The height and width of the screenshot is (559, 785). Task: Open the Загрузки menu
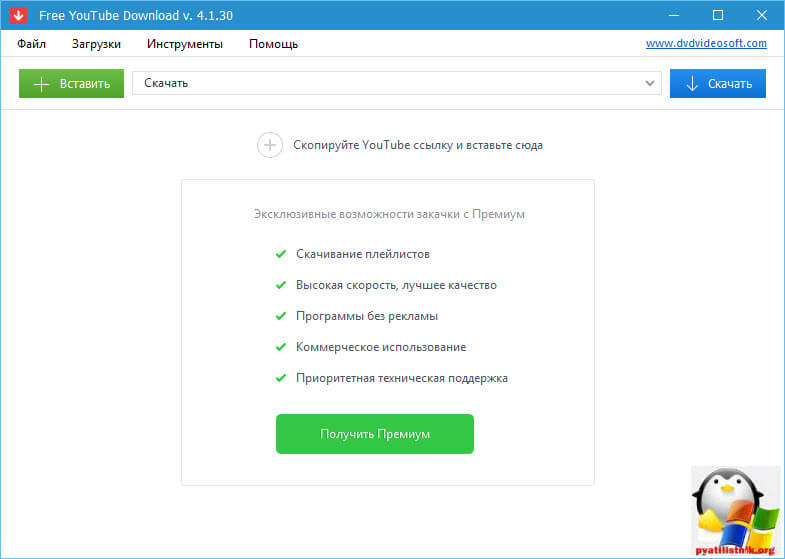click(96, 44)
